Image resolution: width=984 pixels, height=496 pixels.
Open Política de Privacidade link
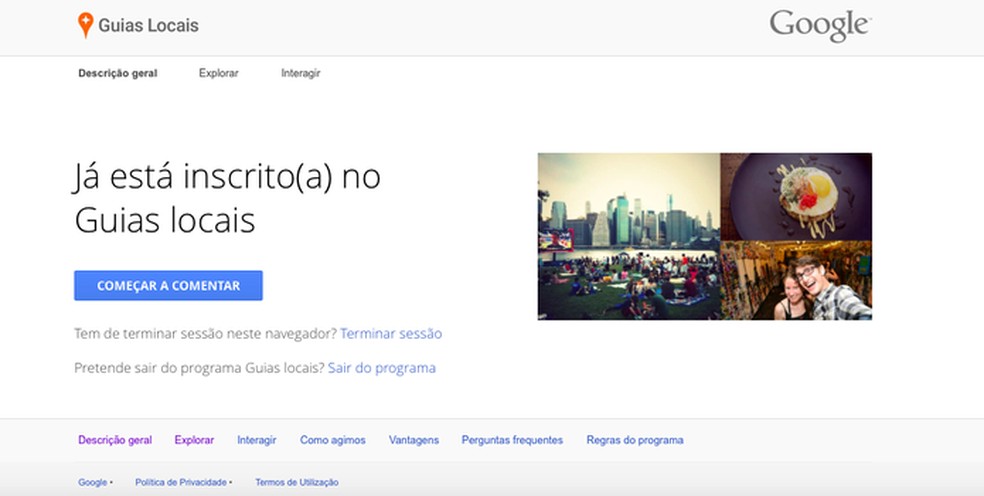click(x=181, y=482)
